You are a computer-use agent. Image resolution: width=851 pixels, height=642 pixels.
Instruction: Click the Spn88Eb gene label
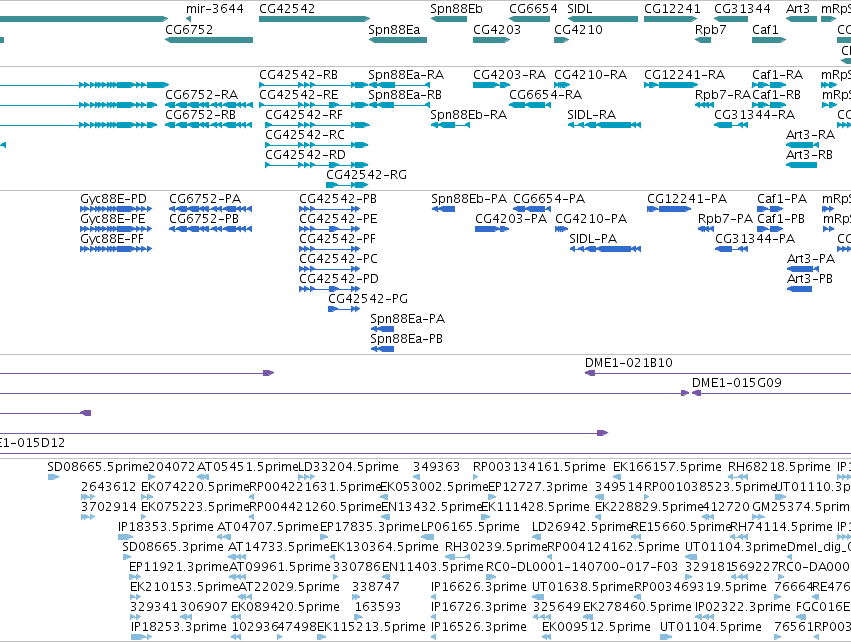tap(456, 9)
